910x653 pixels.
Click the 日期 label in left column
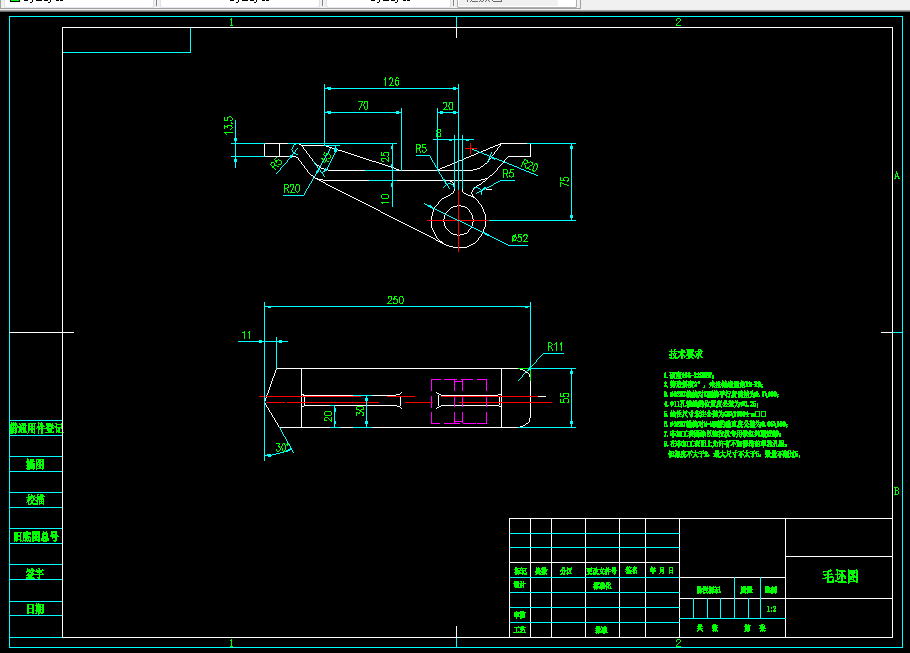click(x=35, y=609)
